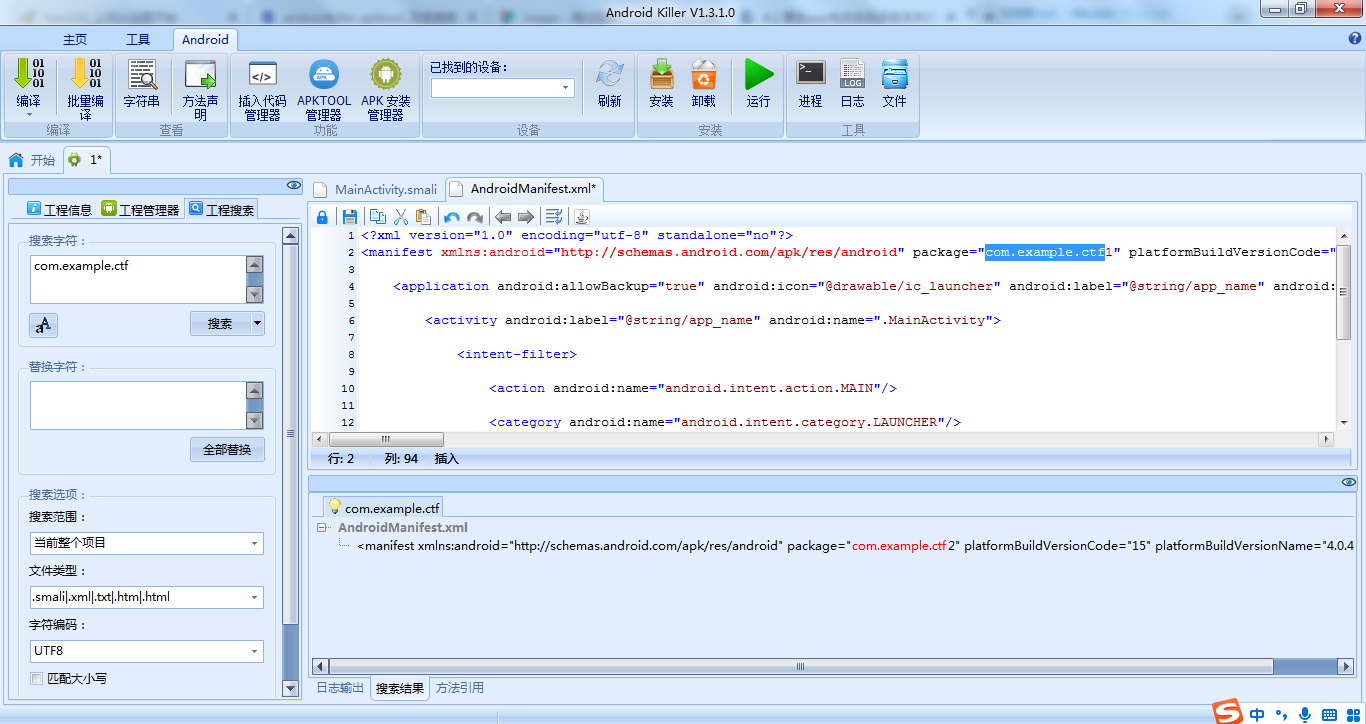Switch to 方法引用 bottom tab
Viewport: 1366px width, 724px height.
pos(460,688)
